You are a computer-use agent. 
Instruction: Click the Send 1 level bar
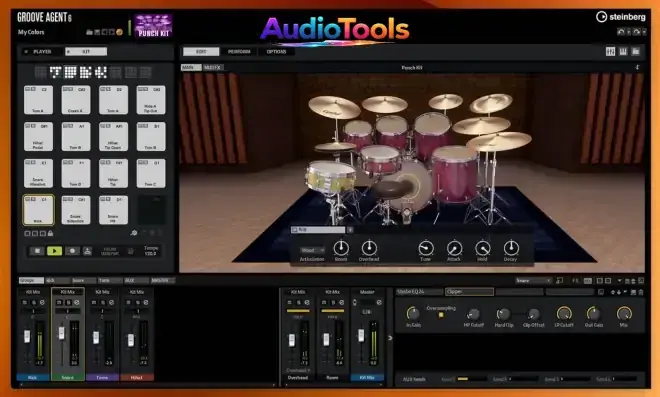coord(471,379)
